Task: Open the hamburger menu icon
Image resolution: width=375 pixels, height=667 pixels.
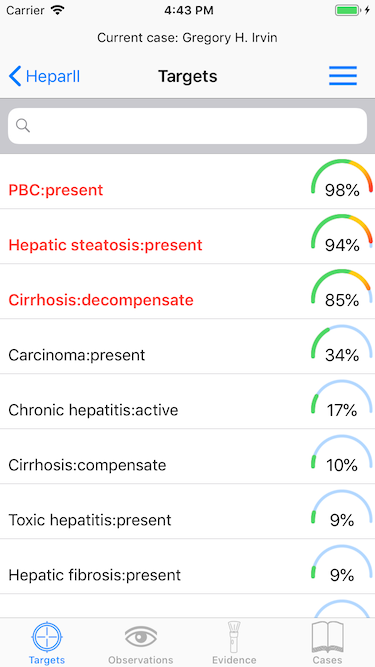Action: pos(343,76)
